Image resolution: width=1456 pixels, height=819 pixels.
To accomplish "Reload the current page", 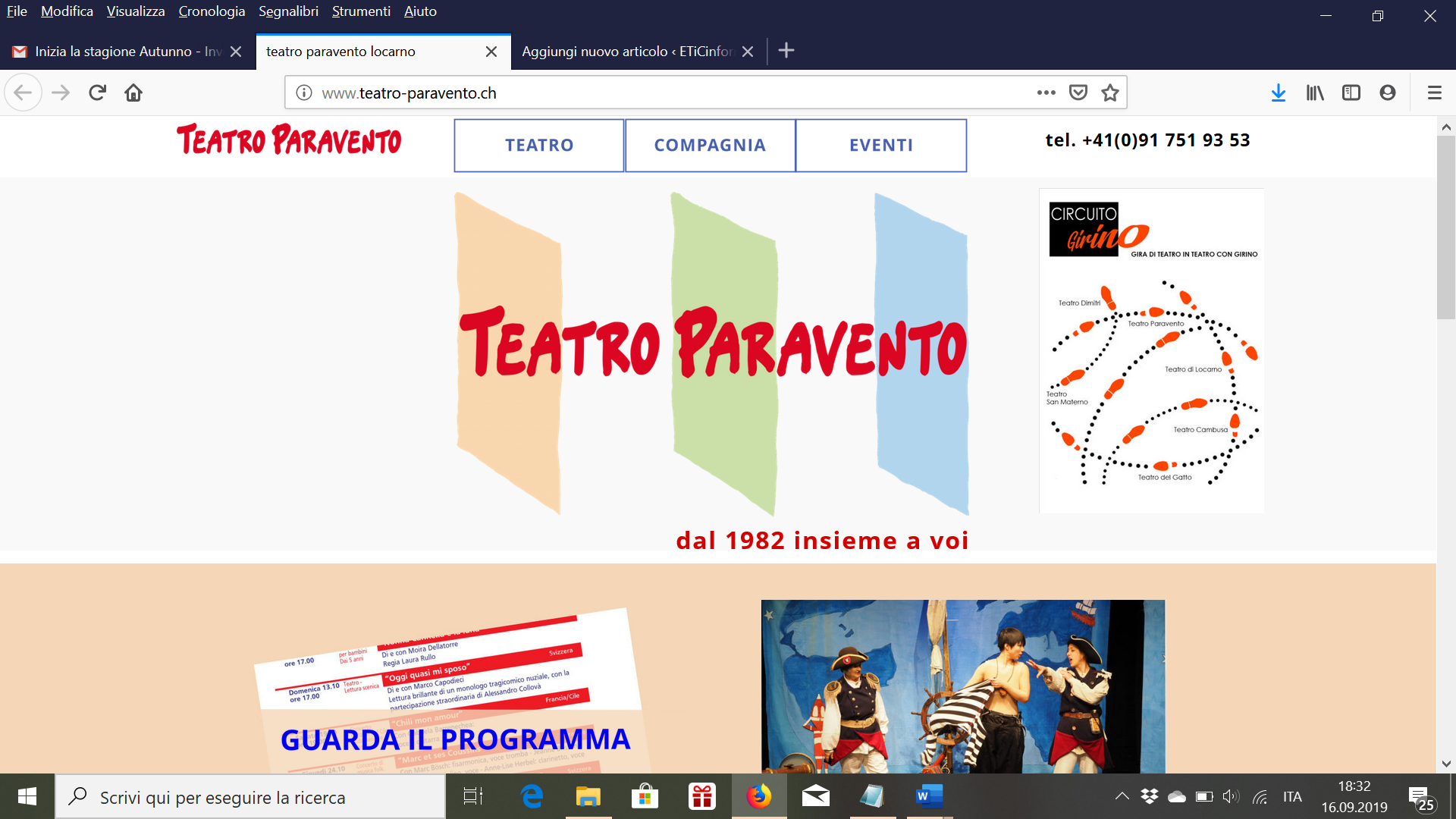I will [97, 93].
